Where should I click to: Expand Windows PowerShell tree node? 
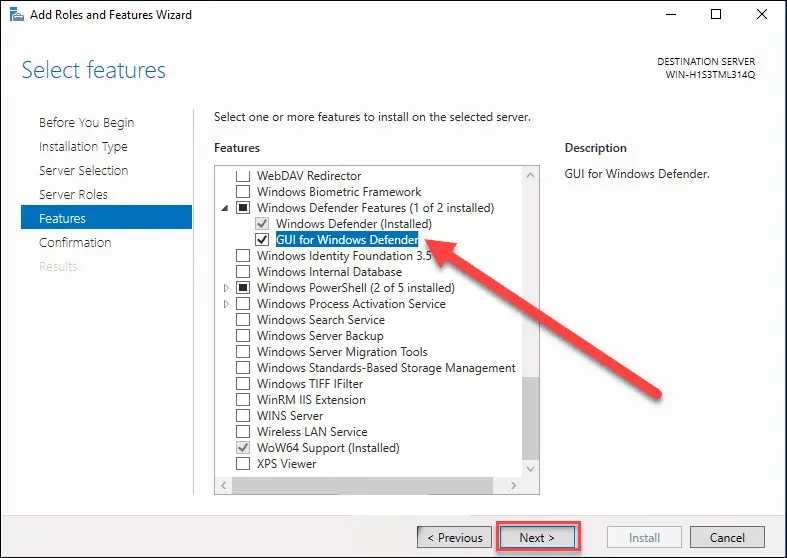[x=226, y=288]
